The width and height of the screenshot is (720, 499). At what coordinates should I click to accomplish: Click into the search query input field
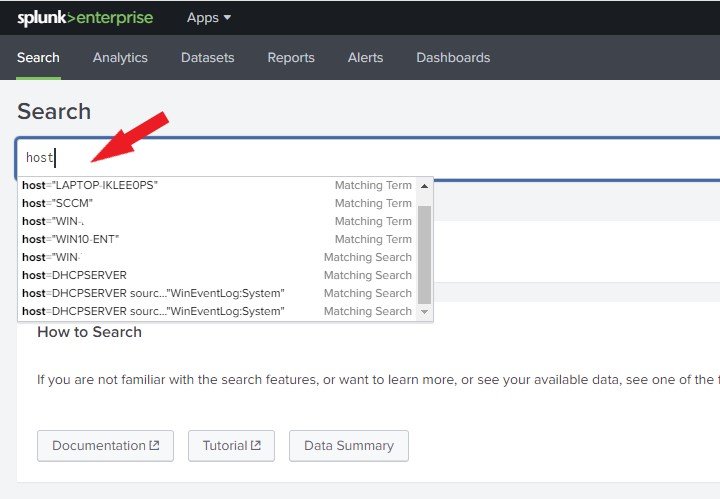pos(367,158)
